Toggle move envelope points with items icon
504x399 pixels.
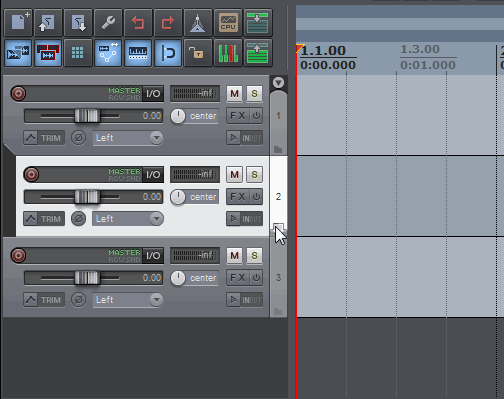point(108,53)
